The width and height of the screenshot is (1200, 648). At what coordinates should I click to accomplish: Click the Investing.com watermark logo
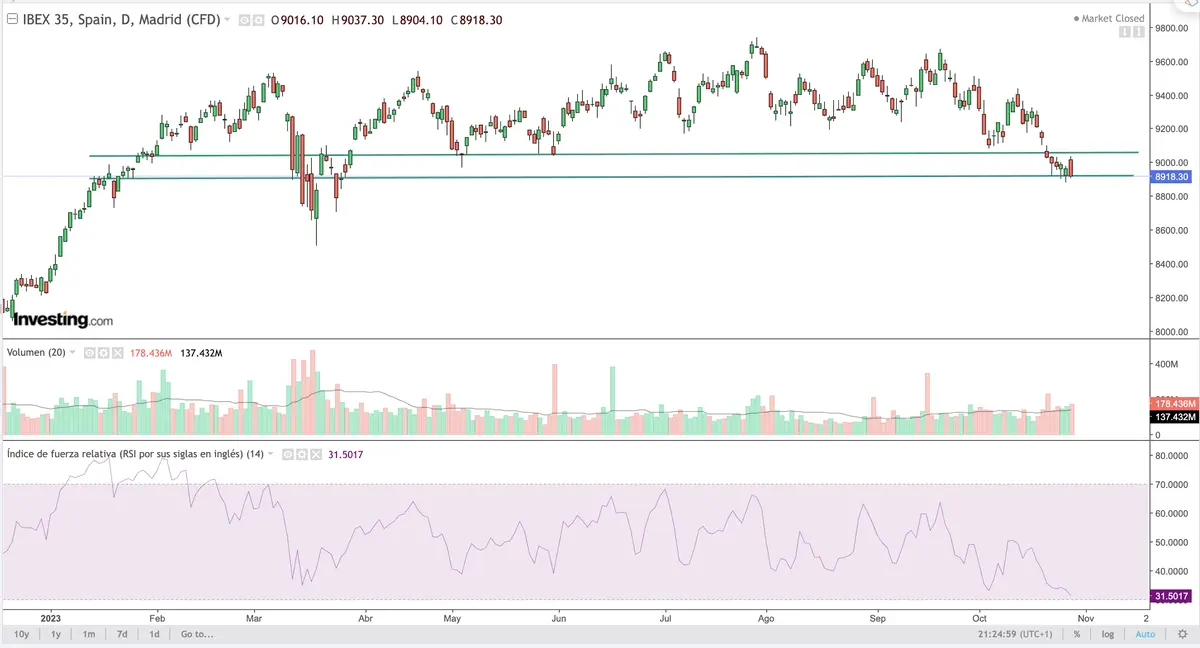(x=62, y=318)
